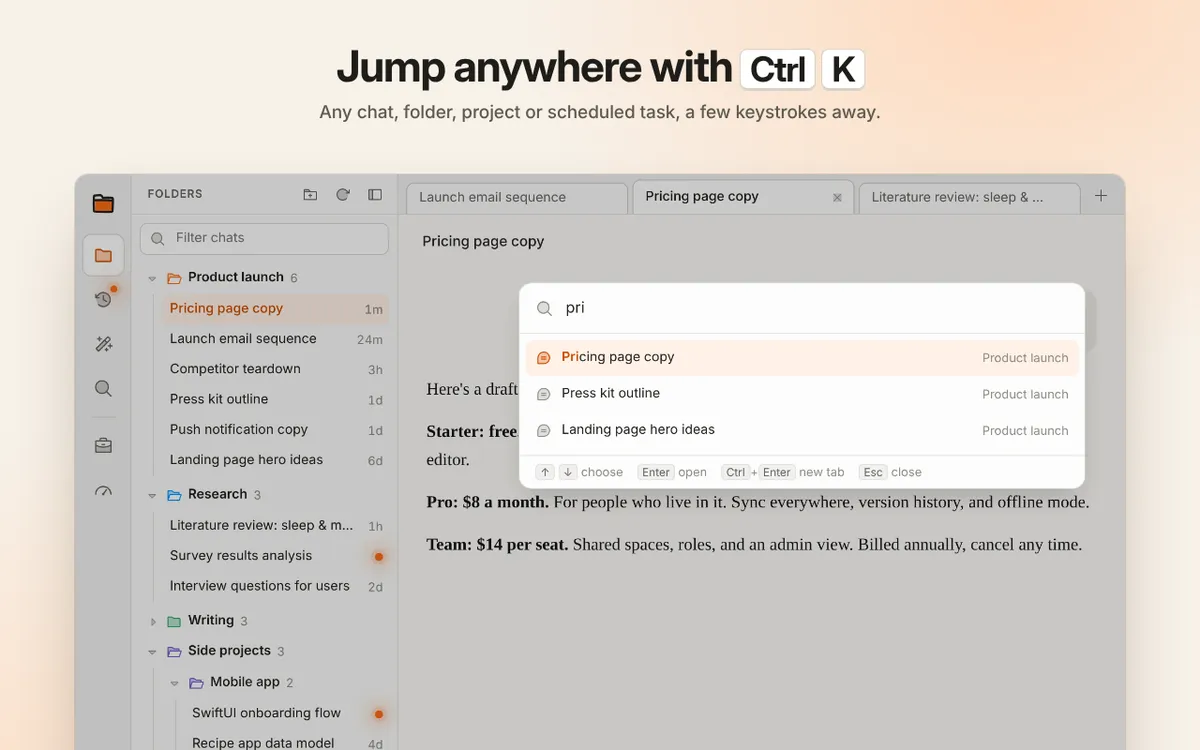Open the Competitor teardown chat
This screenshot has width=1200, height=750.
[275, 369]
